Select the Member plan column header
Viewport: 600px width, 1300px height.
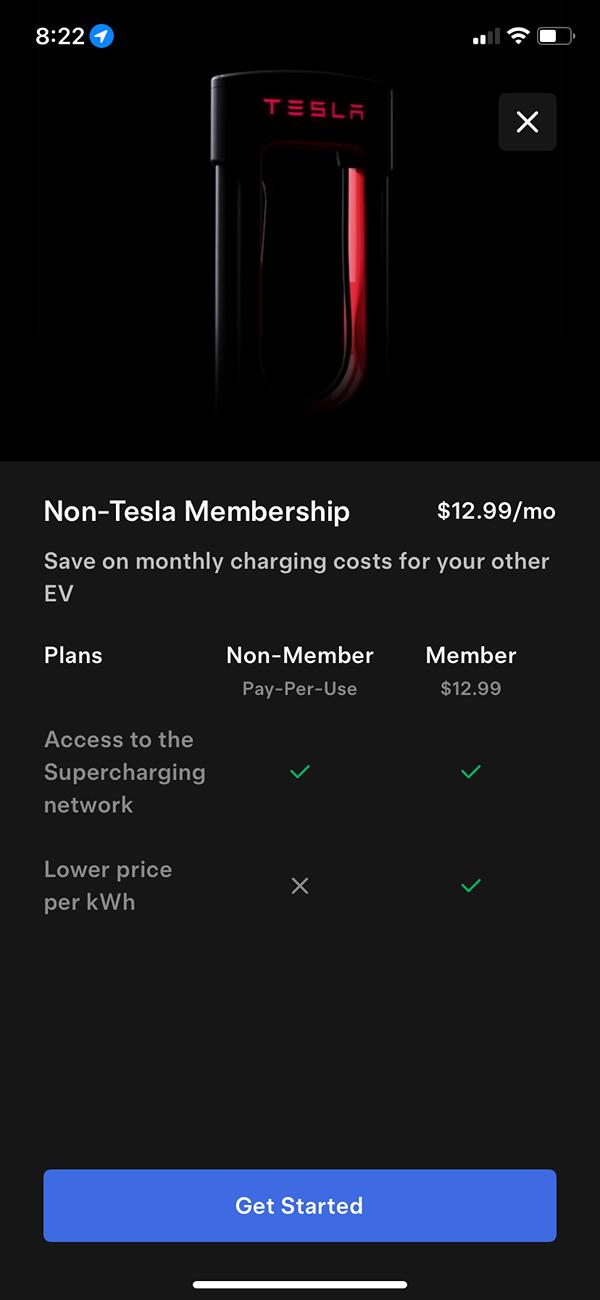pyautogui.click(x=471, y=656)
